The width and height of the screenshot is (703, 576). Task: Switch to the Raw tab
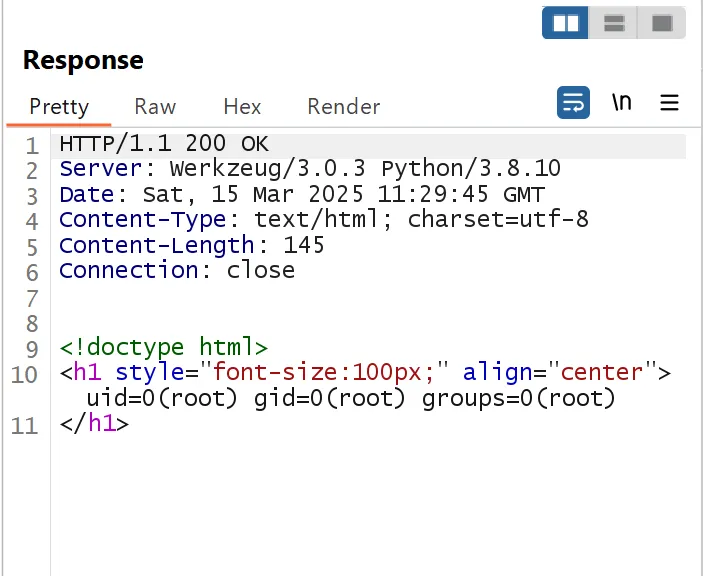coord(155,106)
